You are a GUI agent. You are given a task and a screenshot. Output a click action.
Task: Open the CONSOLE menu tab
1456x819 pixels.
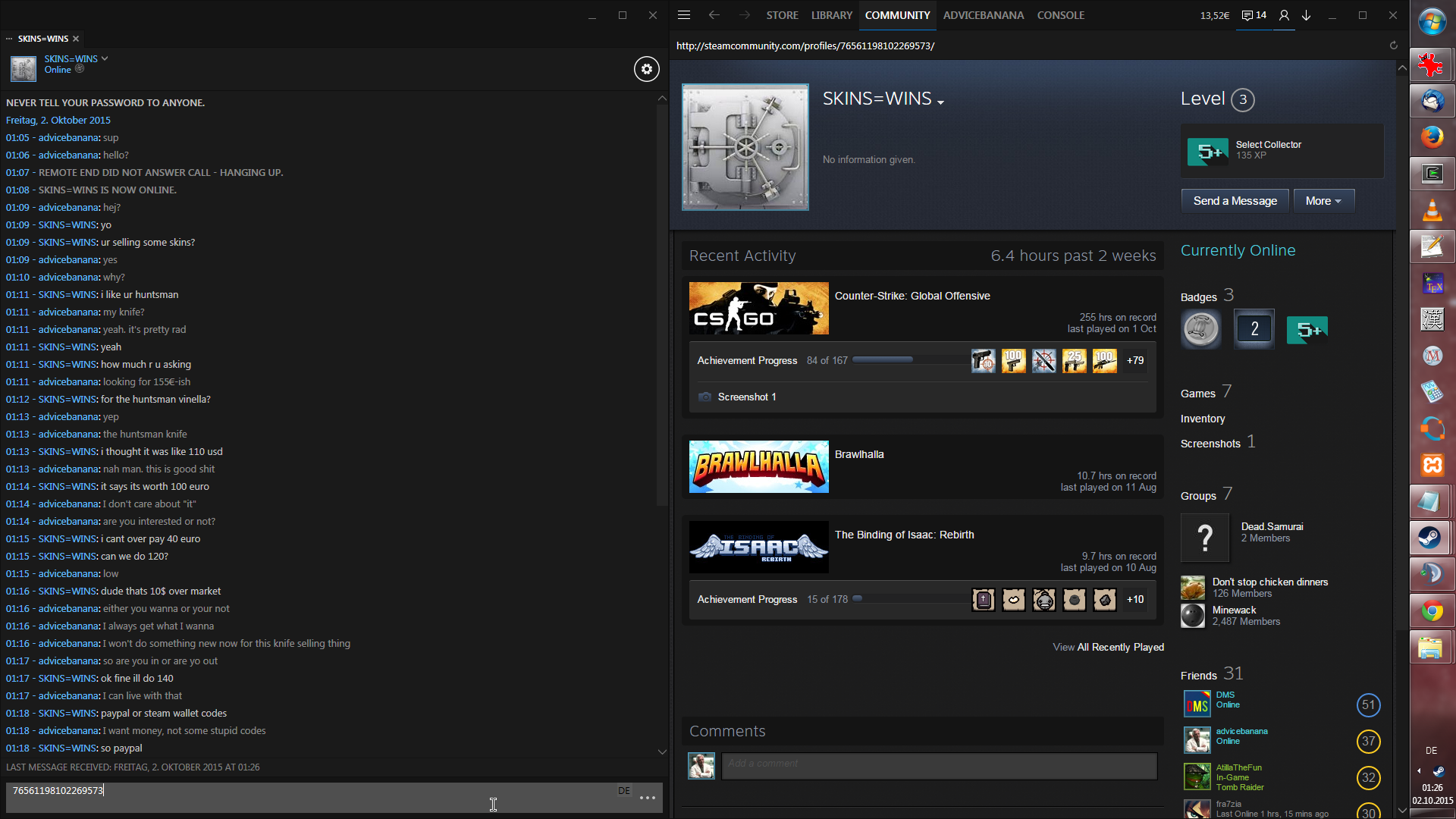(1060, 15)
